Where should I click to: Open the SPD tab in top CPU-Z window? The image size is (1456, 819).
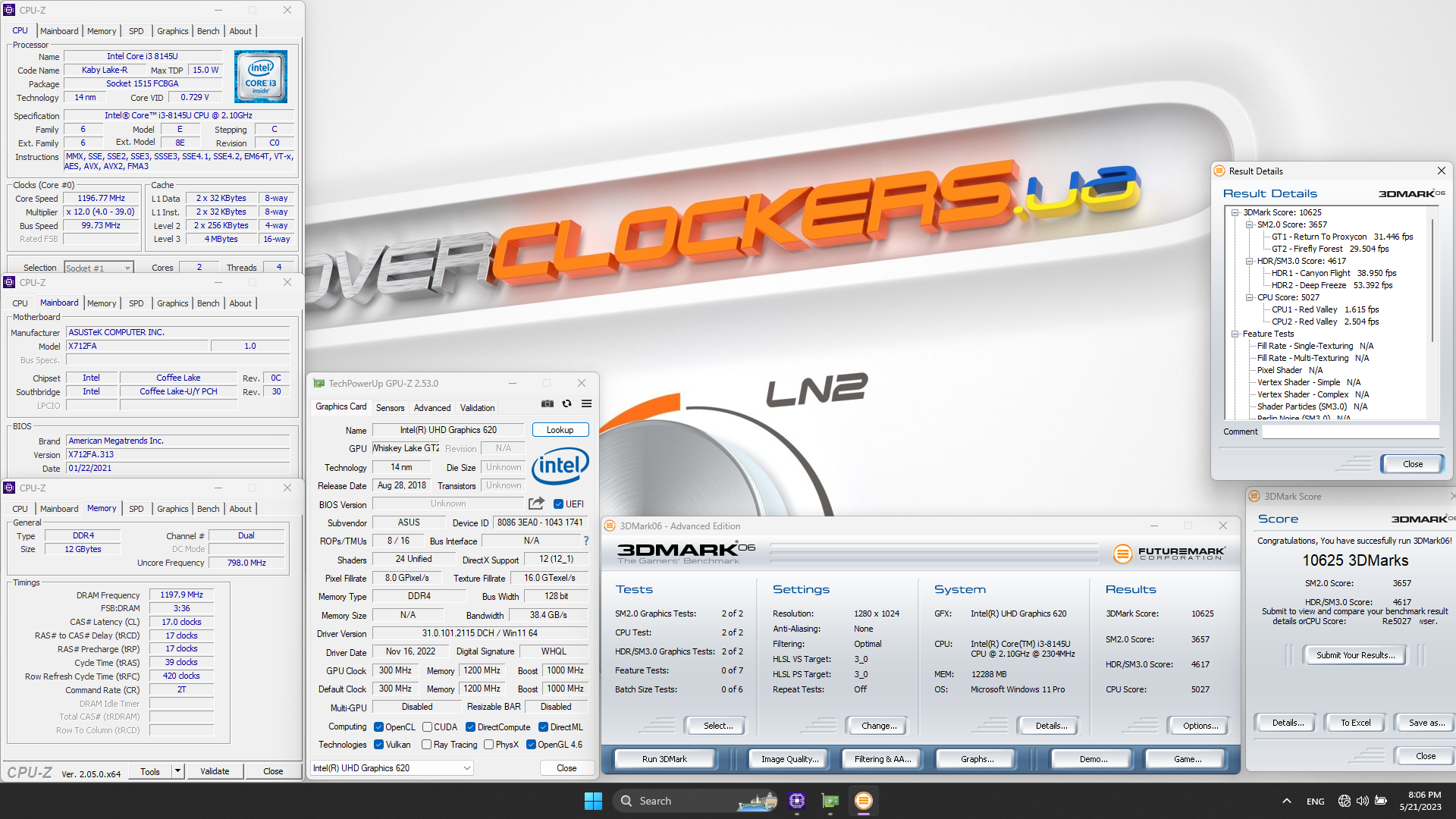(x=136, y=31)
